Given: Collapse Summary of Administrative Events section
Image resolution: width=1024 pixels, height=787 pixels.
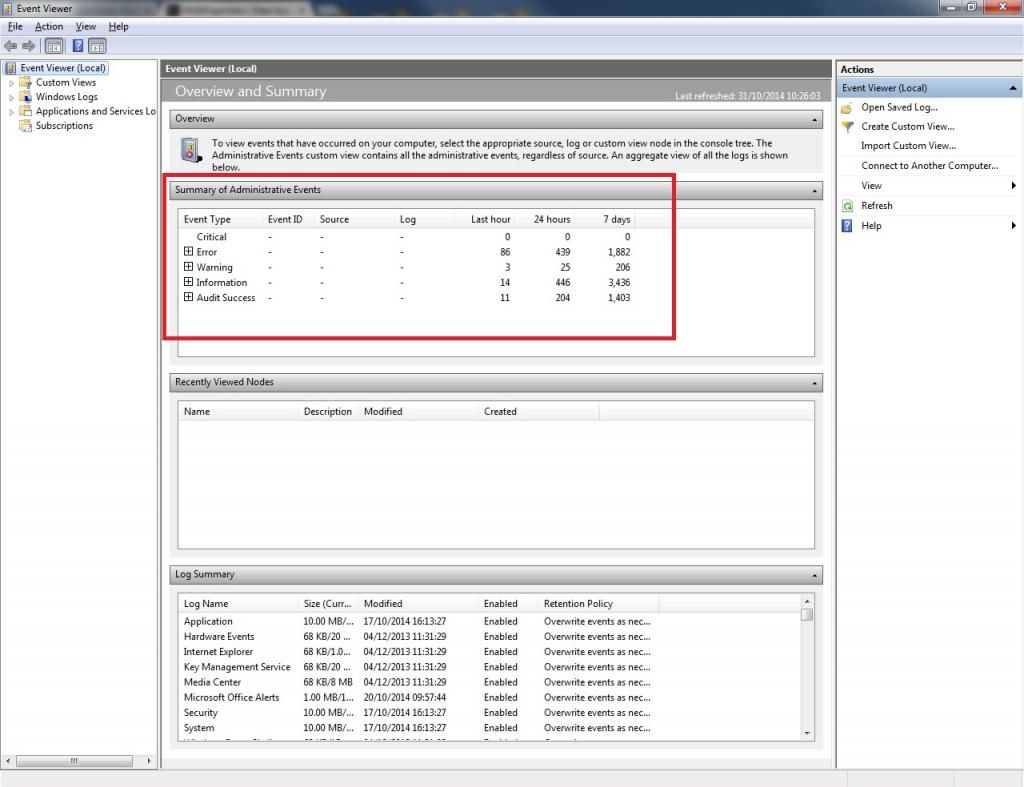Looking at the screenshot, I should point(814,191).
